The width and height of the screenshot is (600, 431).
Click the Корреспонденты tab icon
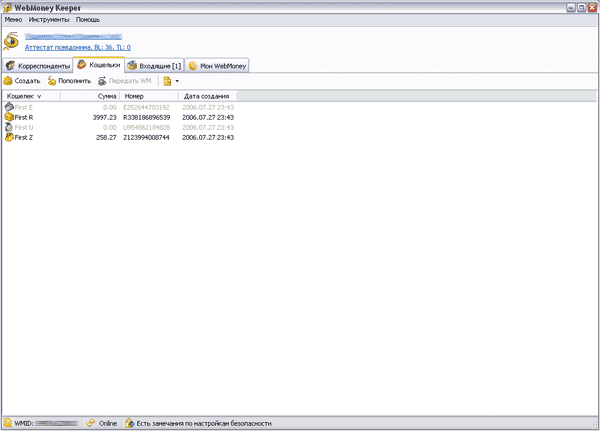click(10, 66)
